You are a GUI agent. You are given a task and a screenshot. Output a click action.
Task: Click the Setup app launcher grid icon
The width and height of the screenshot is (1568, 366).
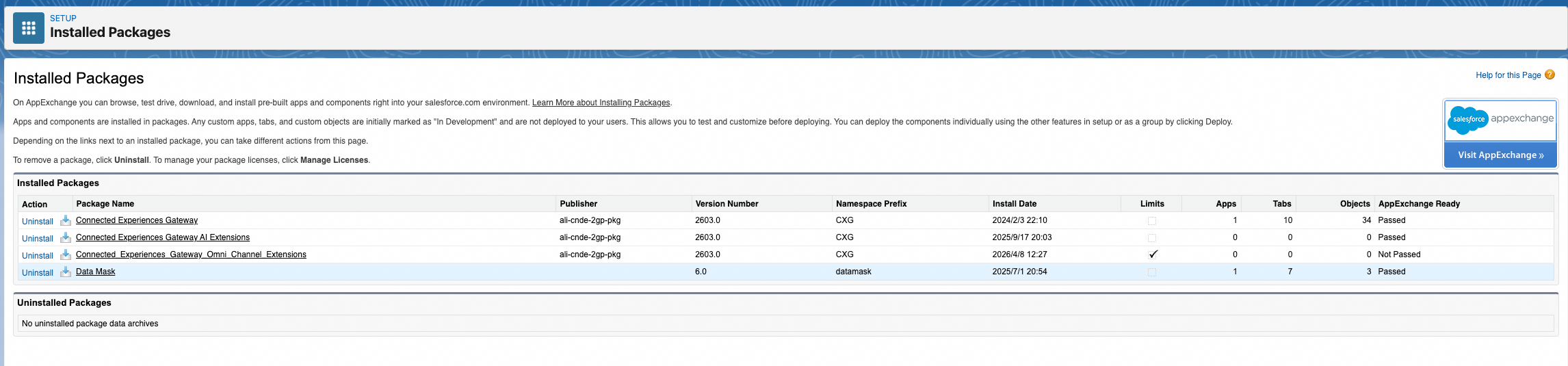click(x=29, y=28)
